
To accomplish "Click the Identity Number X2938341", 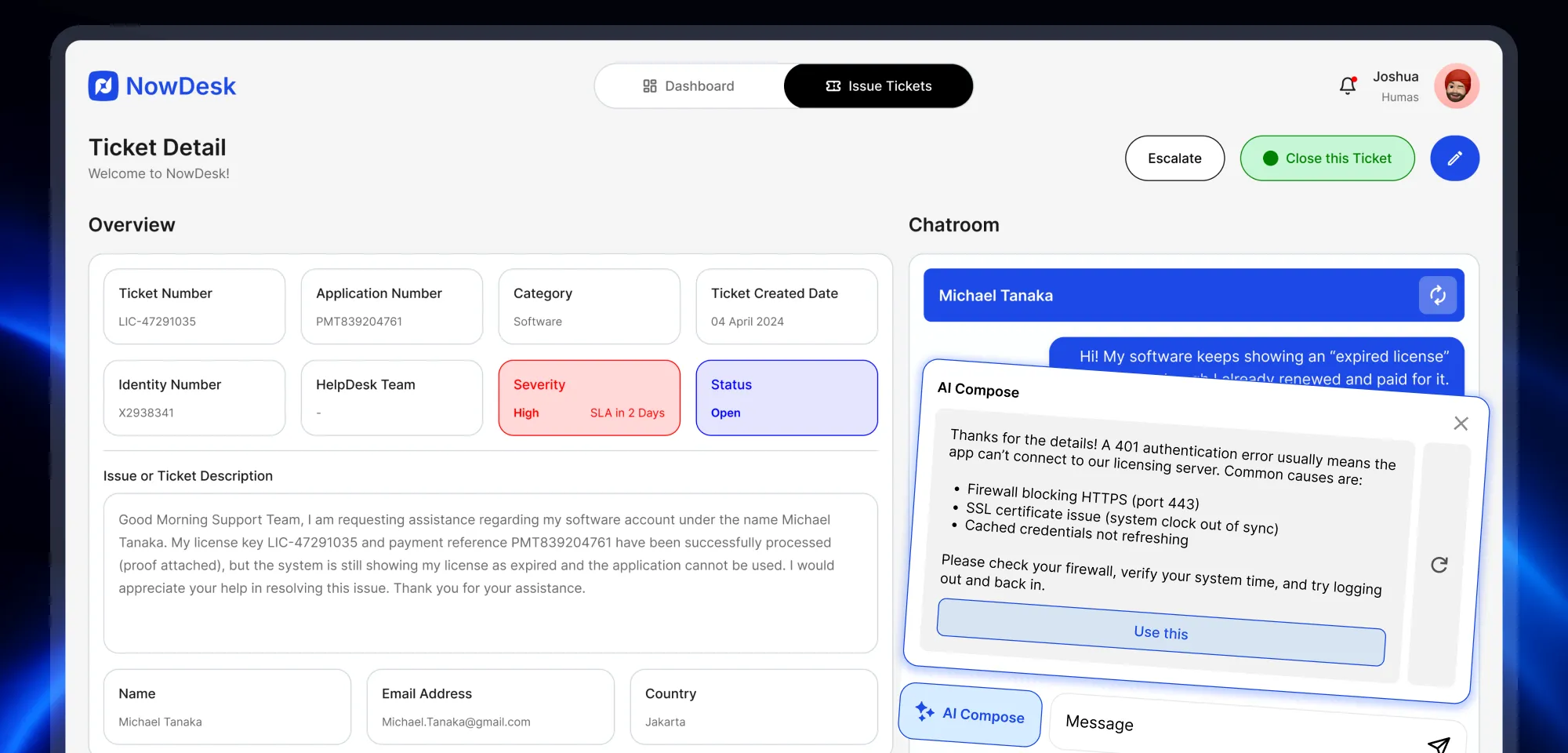I will 146,413.
